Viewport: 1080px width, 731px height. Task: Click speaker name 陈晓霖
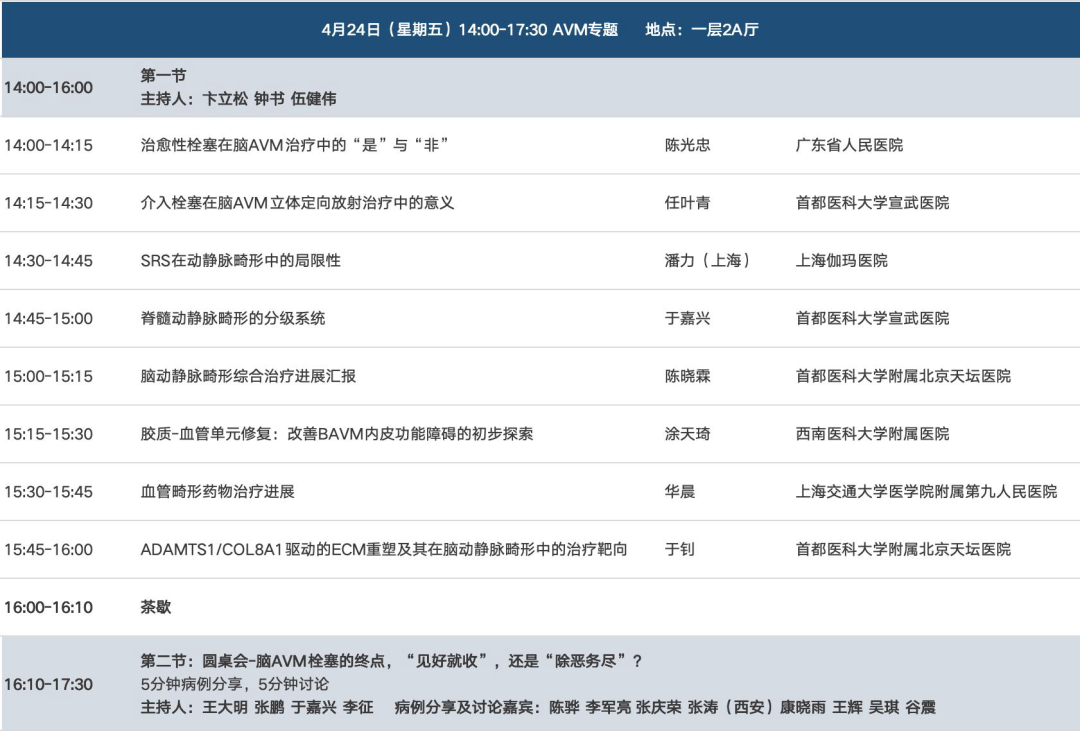click(688, 377)
